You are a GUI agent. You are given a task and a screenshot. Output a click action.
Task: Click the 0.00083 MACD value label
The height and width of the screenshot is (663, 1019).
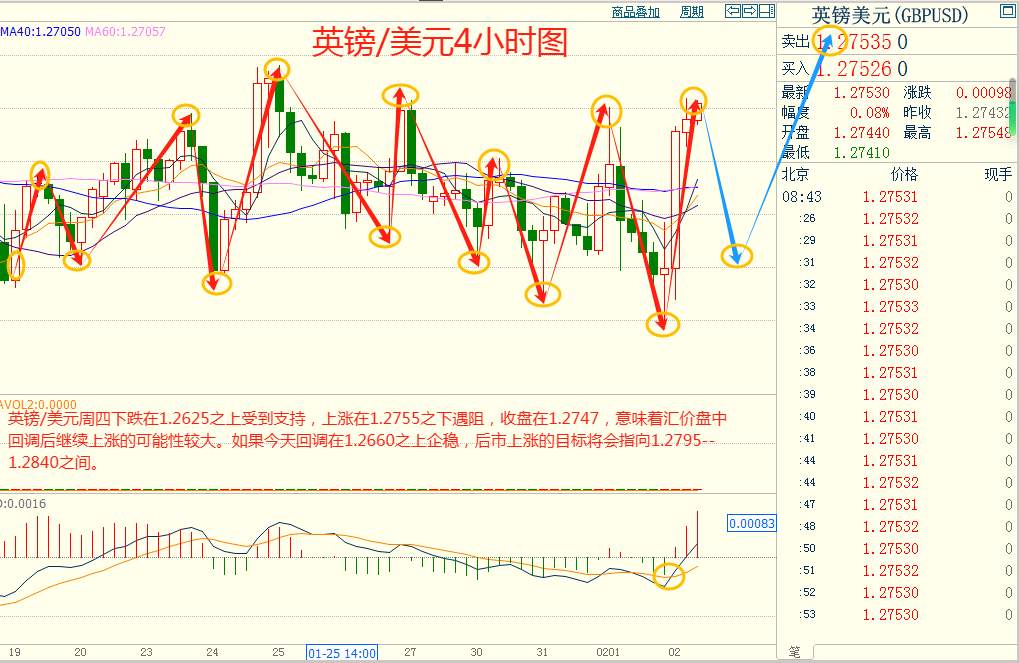tap(752, 523)
